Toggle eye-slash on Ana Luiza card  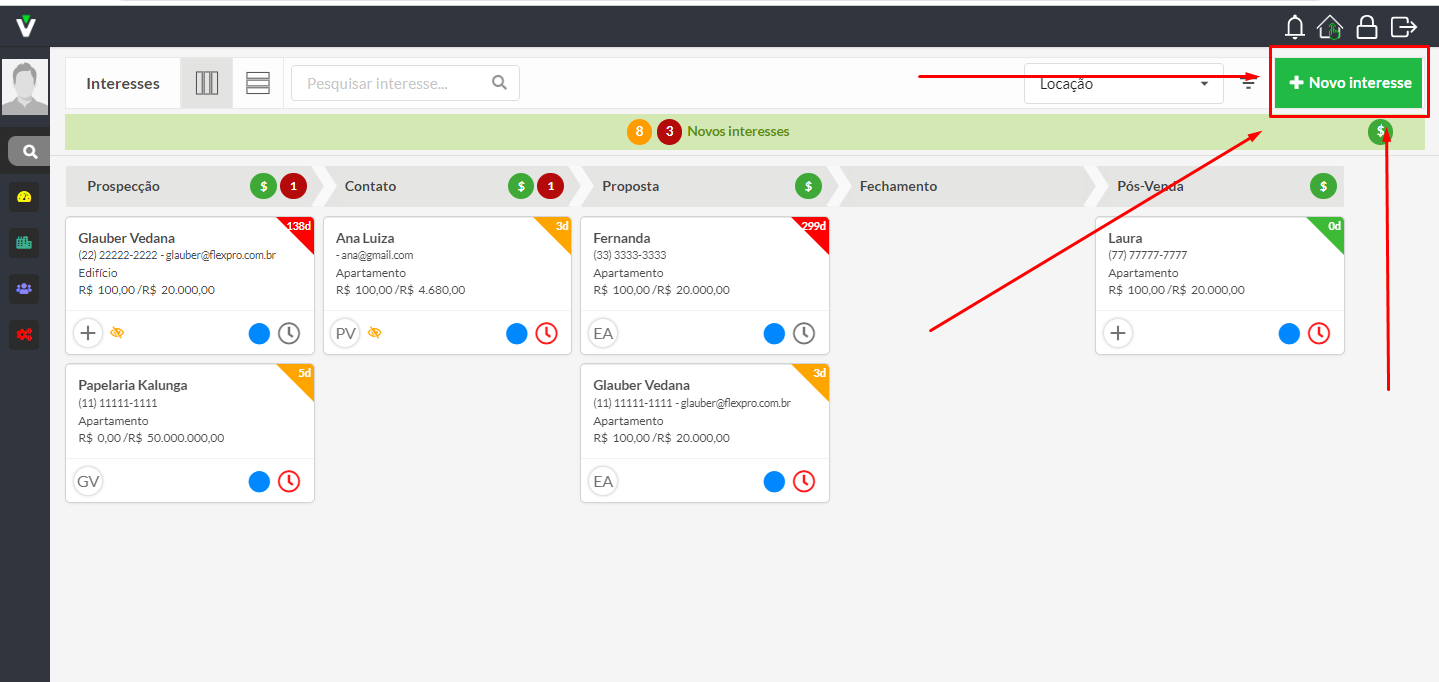(375, 333)
